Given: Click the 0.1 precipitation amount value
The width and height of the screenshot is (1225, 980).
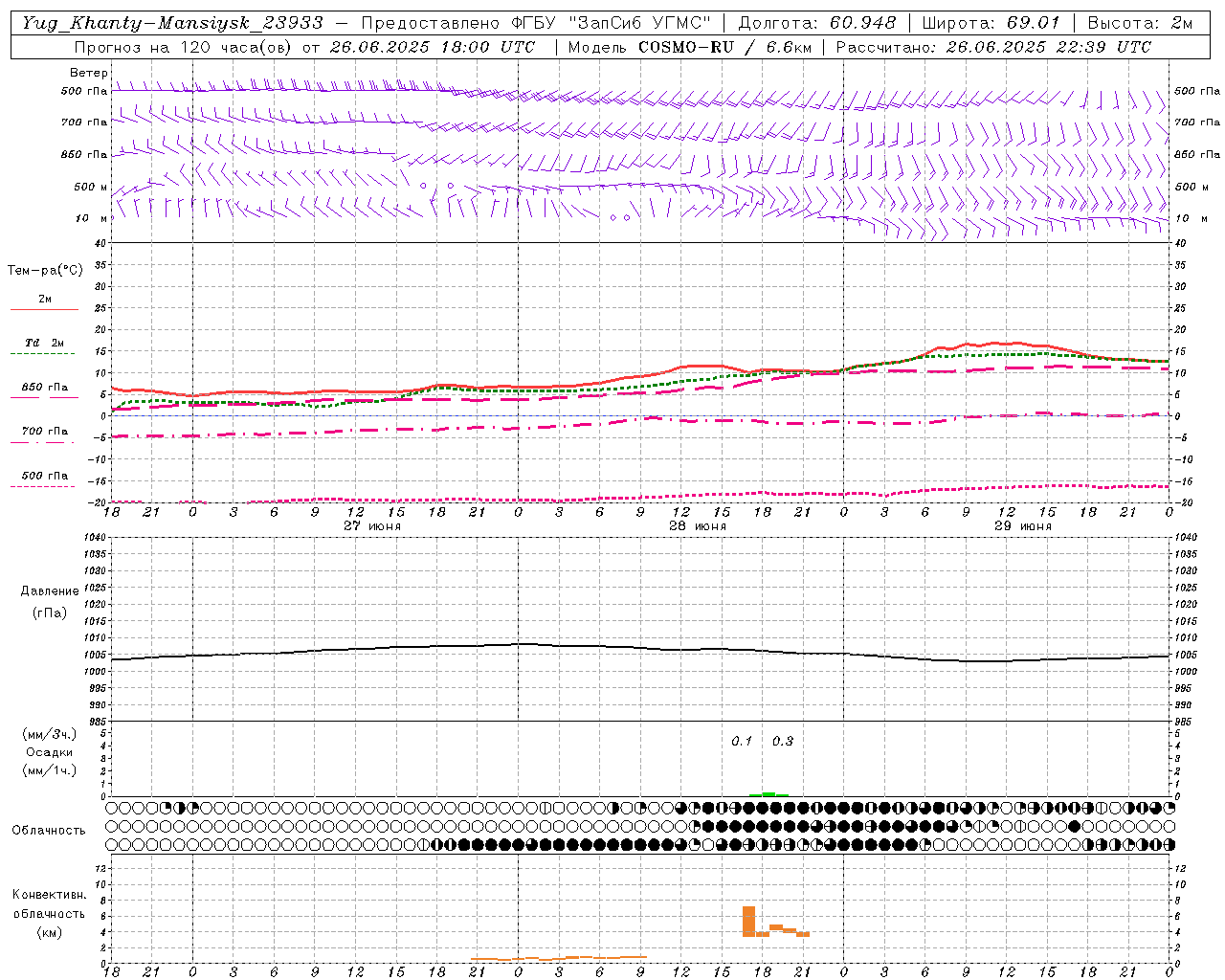Looking at the screenshot, I should point(742,741).
